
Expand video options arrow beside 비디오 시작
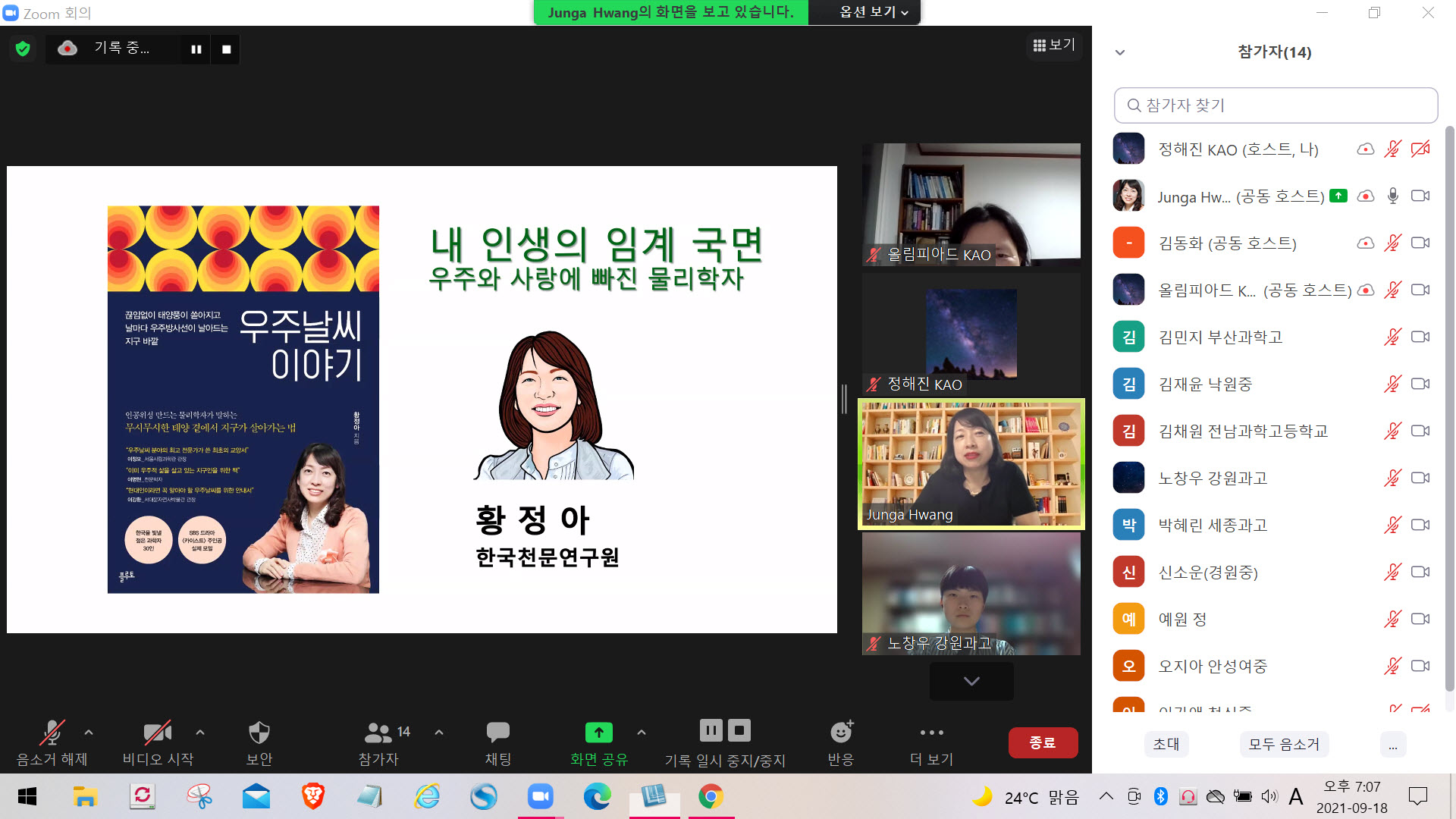[200, 733]
